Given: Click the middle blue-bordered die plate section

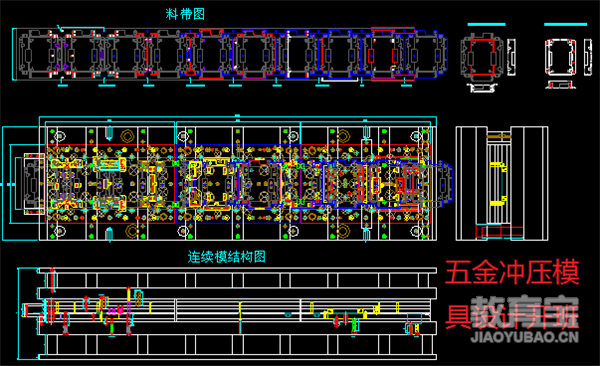Looking at the screenshot, I should click(x=238, y=184).
